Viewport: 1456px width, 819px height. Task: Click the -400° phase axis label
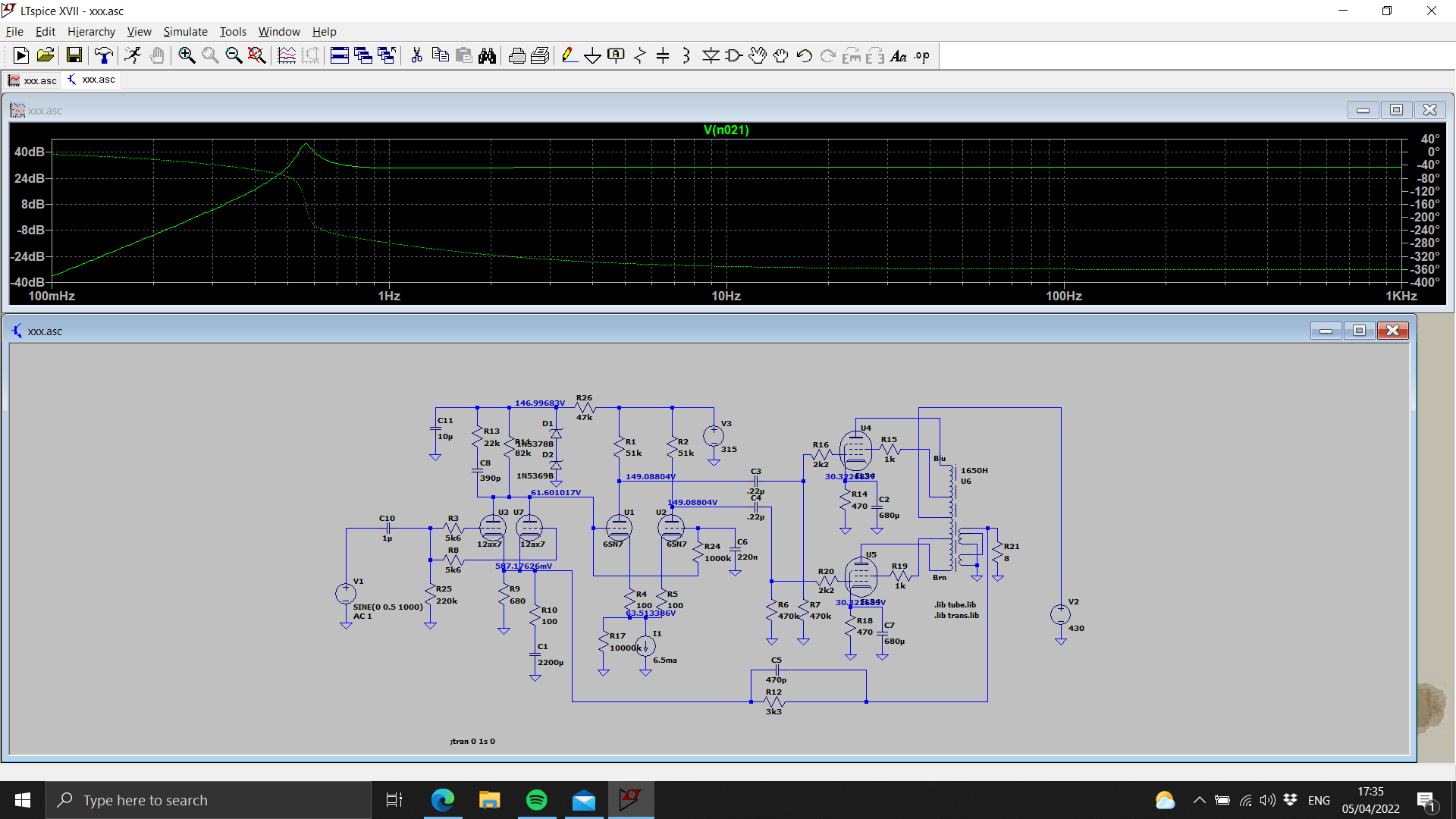pos(1423,282)
